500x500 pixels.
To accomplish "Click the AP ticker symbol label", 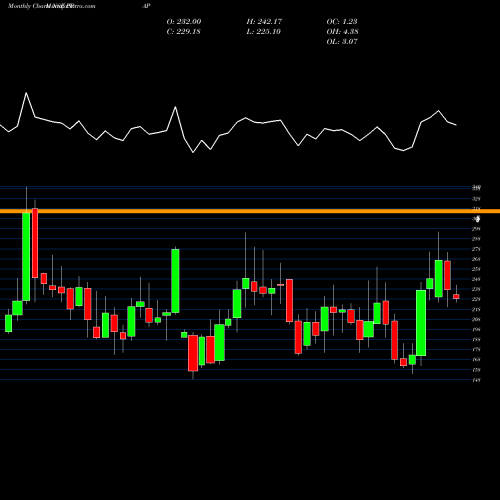I will 146,6.
